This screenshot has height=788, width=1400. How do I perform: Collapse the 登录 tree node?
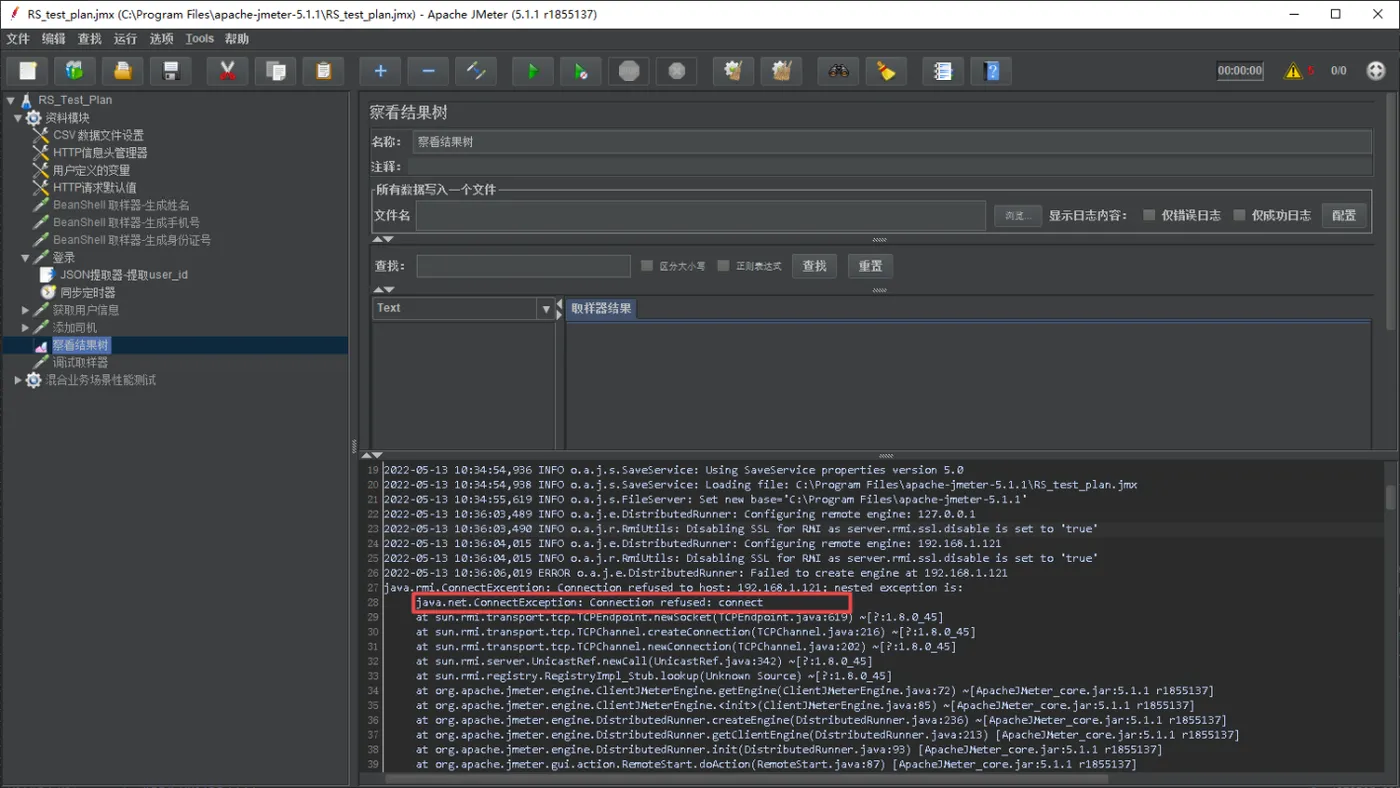26,258
